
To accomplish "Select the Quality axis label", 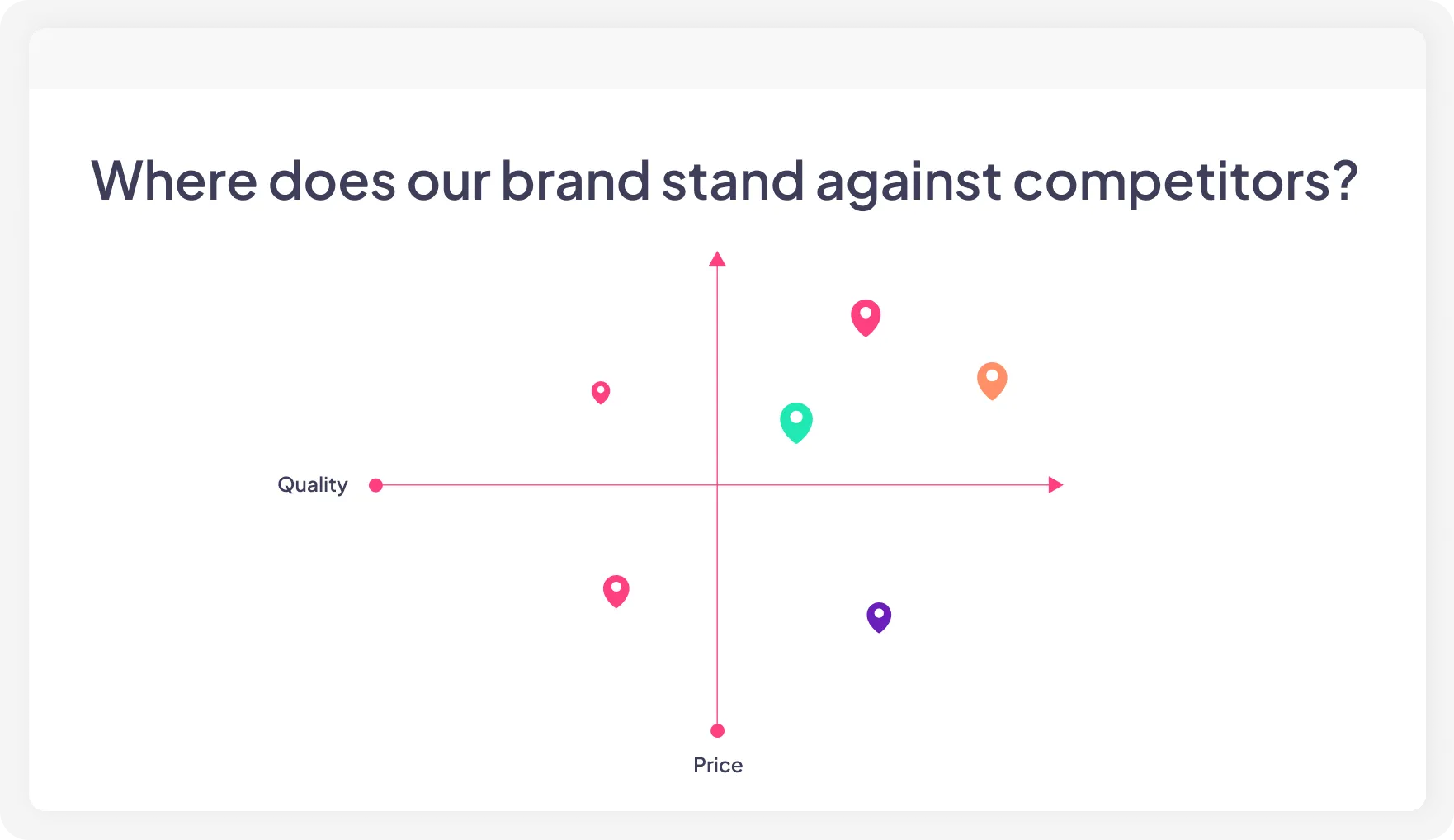I will pos(312,484).
